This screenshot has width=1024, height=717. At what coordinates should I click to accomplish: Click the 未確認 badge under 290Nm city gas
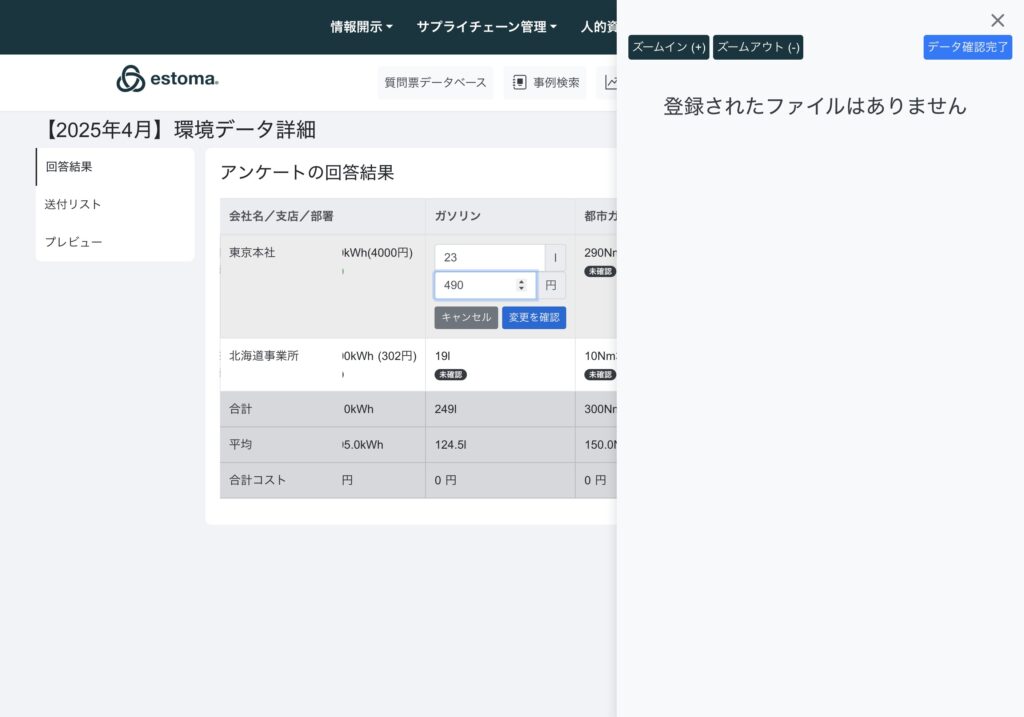pos(600,272)
